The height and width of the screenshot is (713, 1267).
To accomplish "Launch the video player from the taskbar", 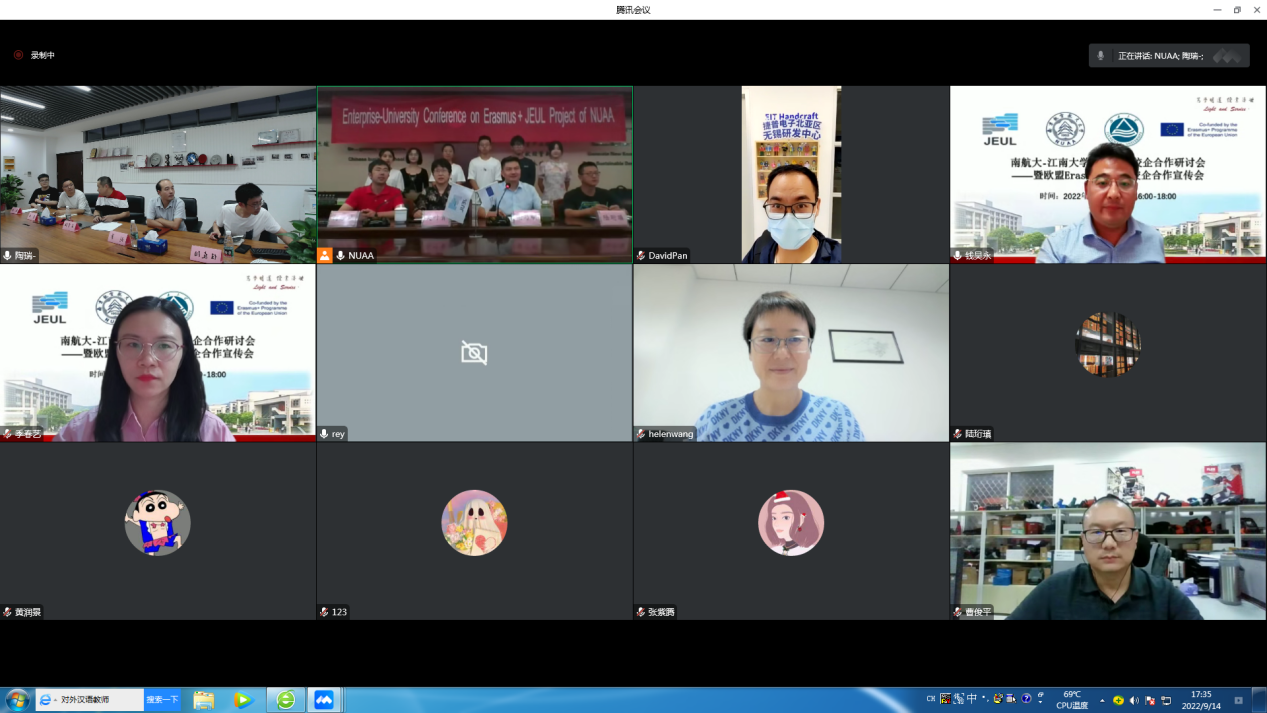I will click(243, 700).
